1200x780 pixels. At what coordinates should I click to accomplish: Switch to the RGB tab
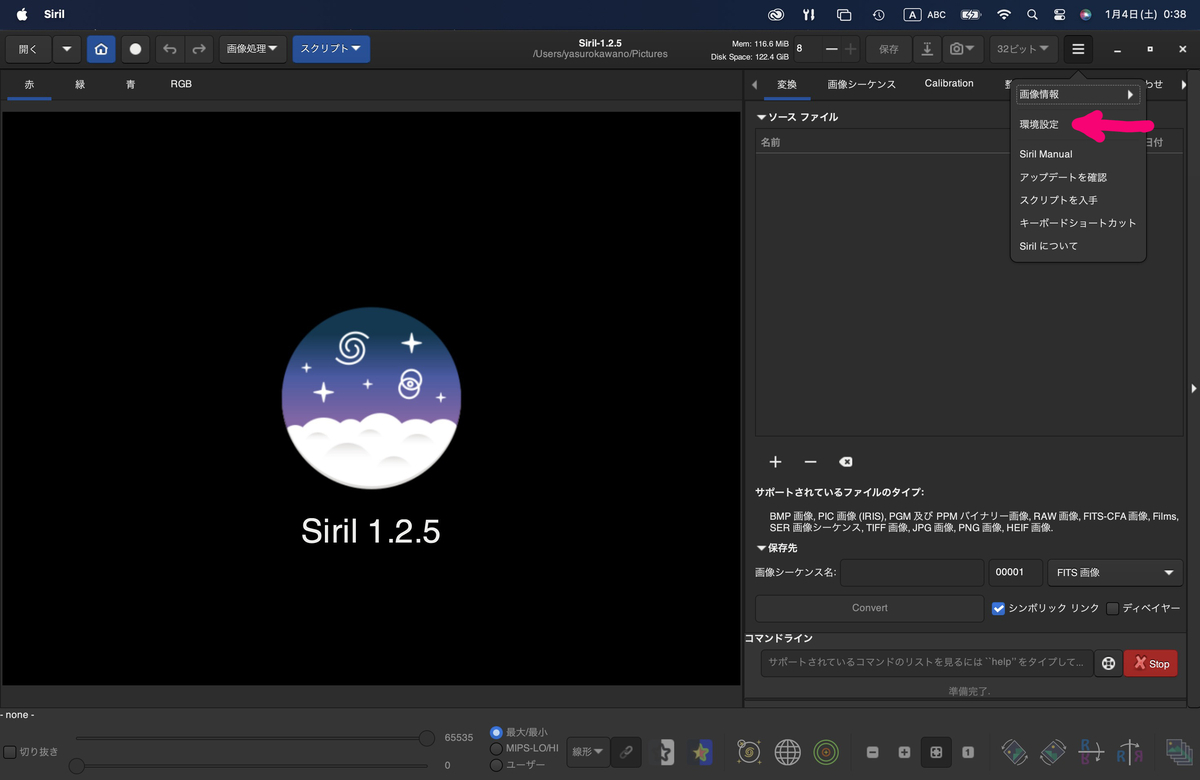click(181, 85)
